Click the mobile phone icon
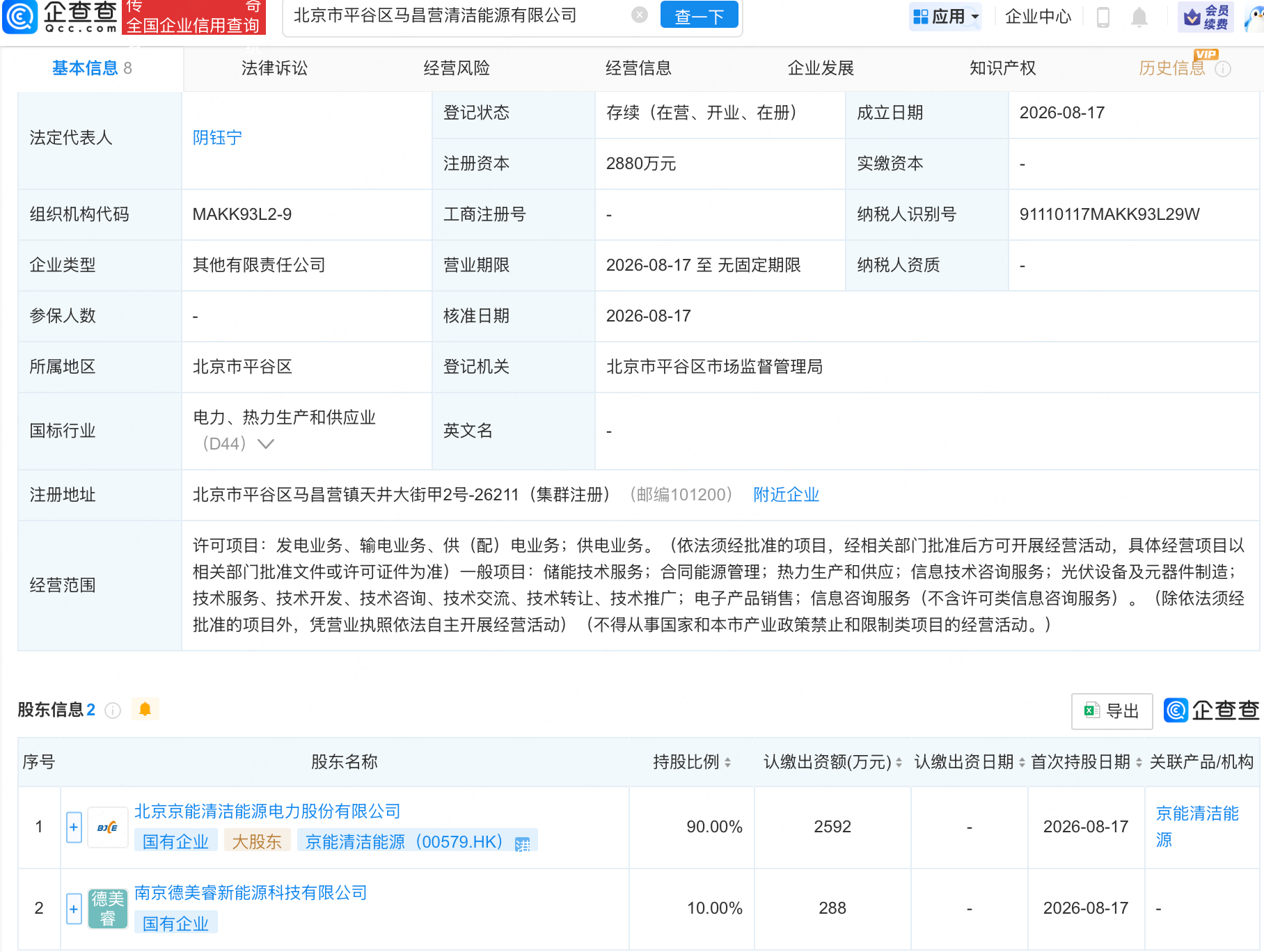1264x952 pixels. 1103,17
